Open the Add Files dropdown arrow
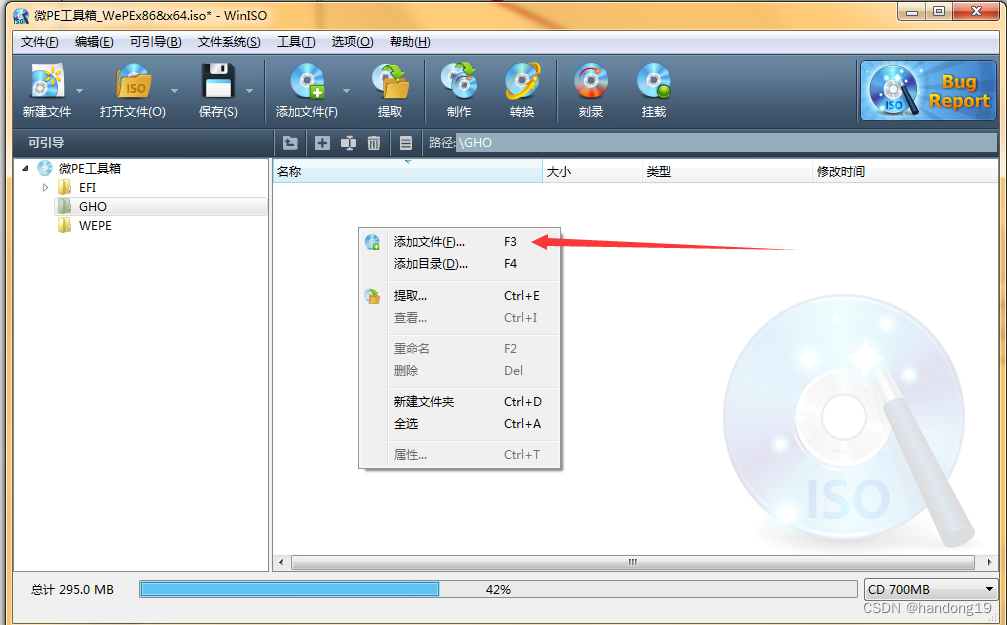The image size is (1007, 625). pyautogui.click(x=347, y=91)
